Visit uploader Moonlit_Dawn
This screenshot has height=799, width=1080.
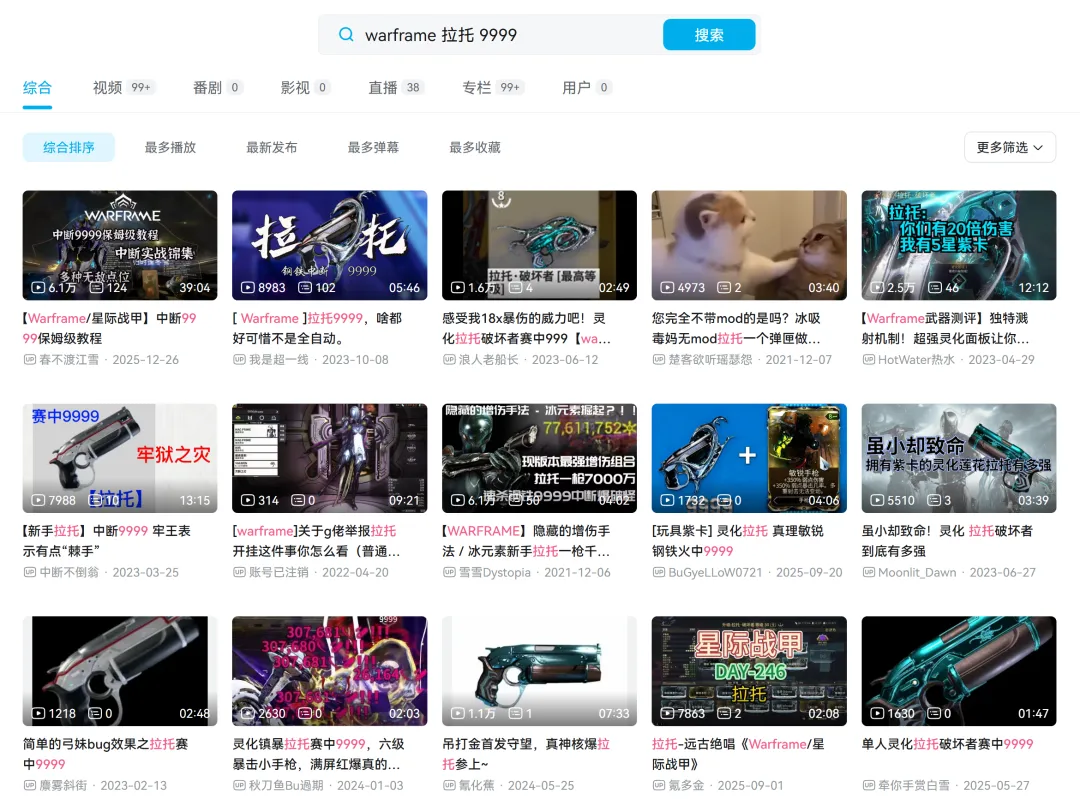click(917, 572)
